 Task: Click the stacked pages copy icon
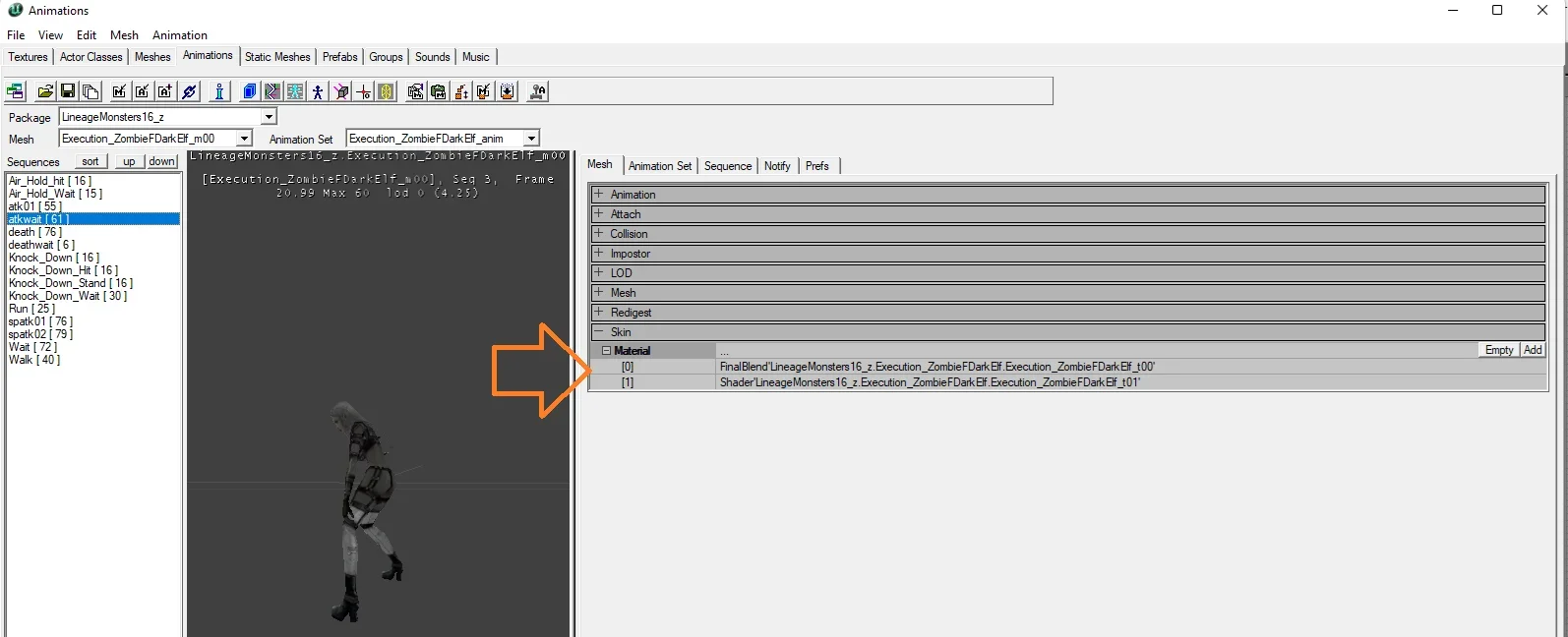[x=90, y=91]
